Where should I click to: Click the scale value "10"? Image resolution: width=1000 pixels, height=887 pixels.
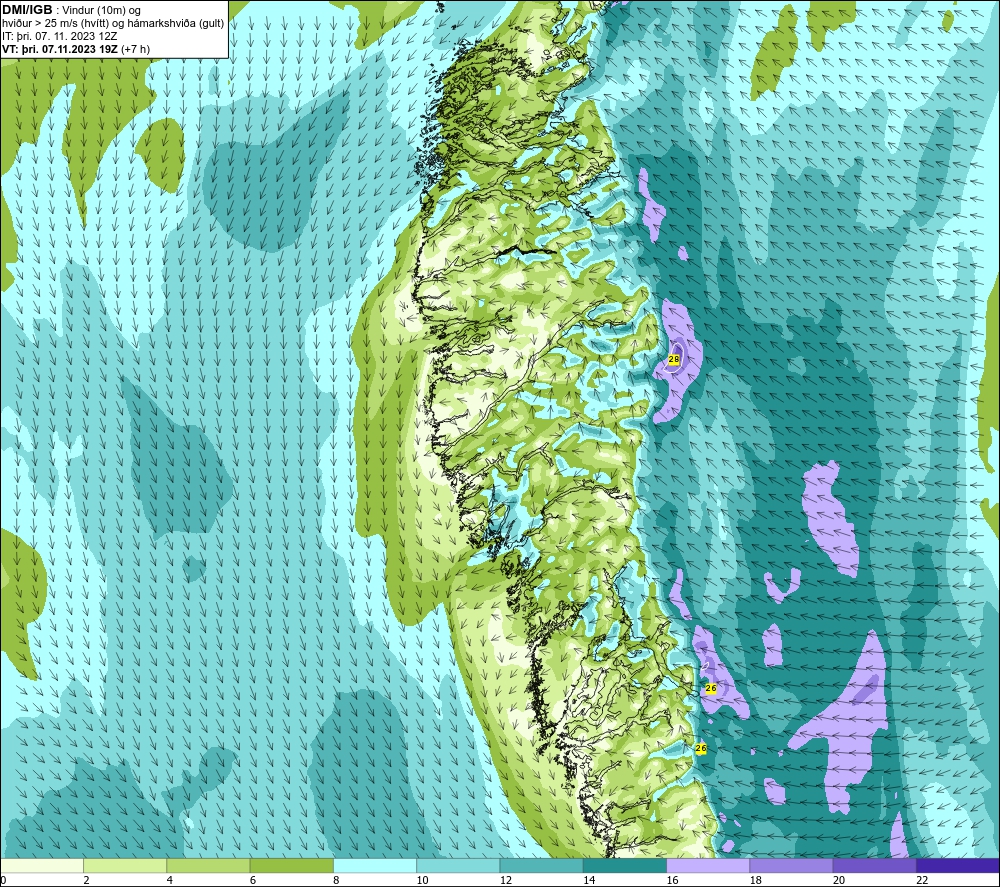423,880
